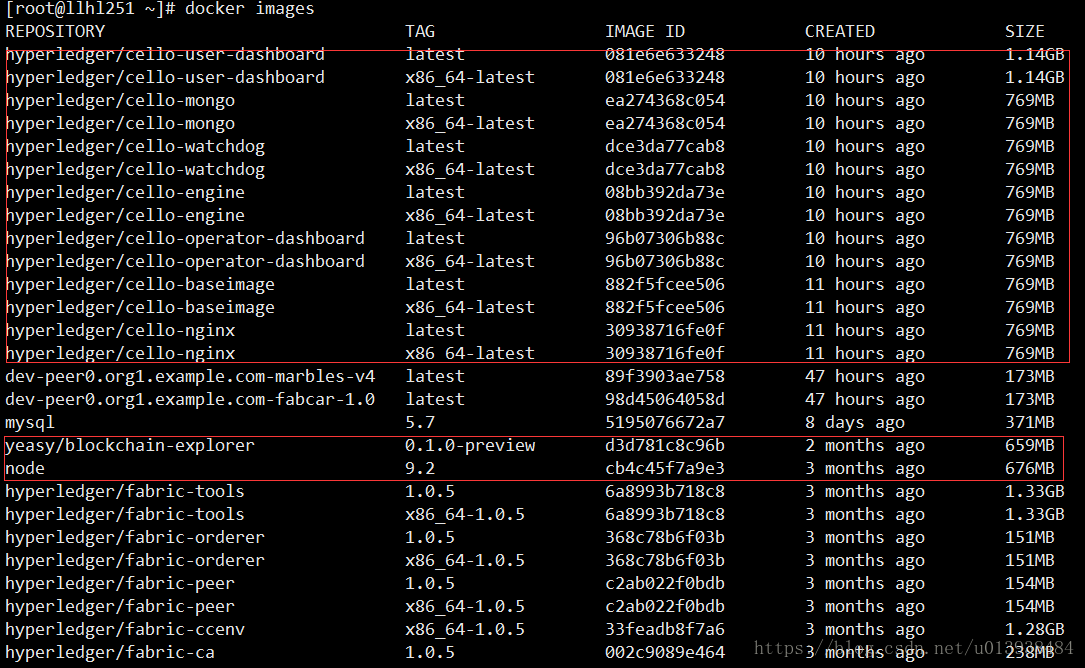
Task: Click the node repository name
Action: coord(25,469)
